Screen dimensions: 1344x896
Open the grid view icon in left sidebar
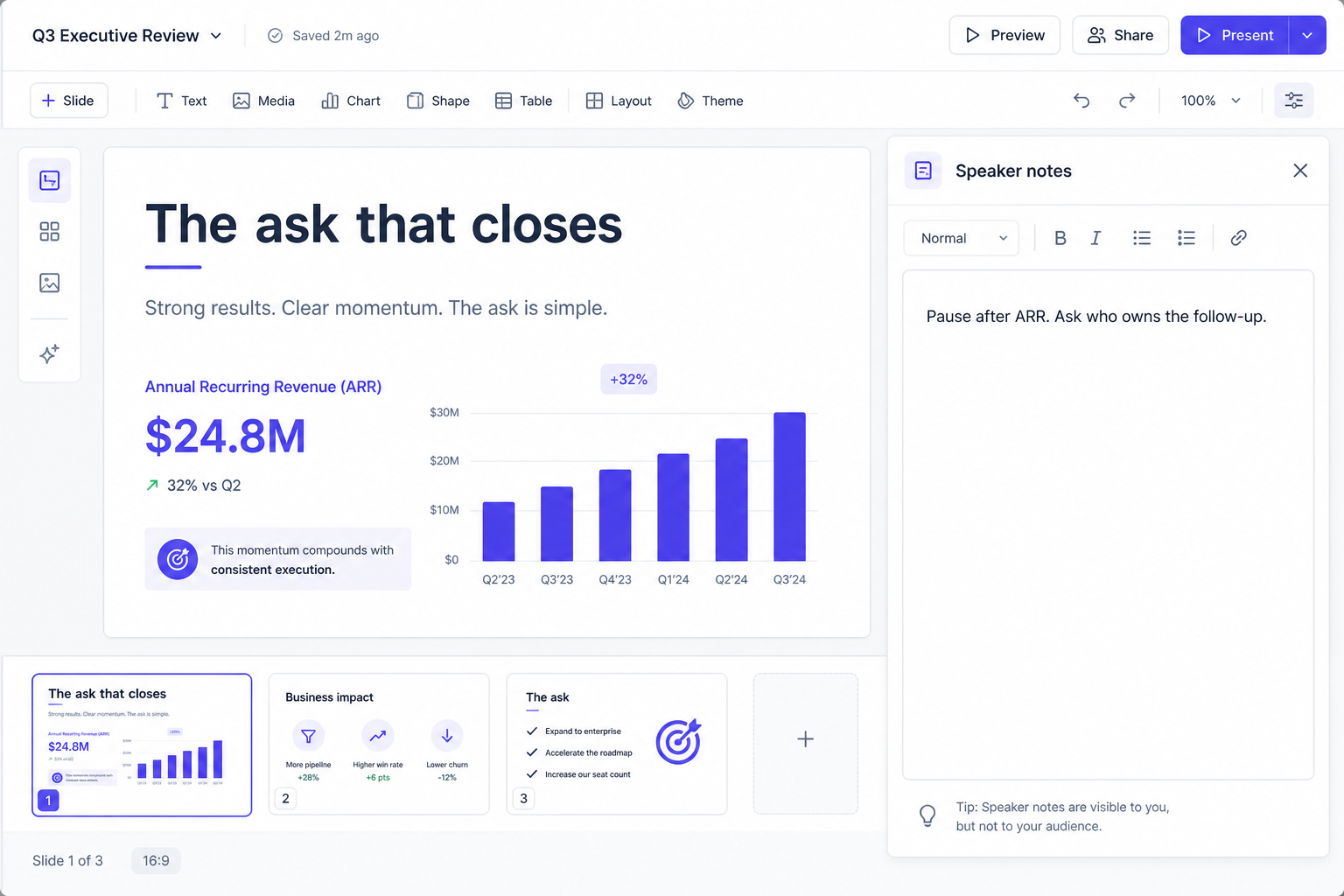point(50,232)
